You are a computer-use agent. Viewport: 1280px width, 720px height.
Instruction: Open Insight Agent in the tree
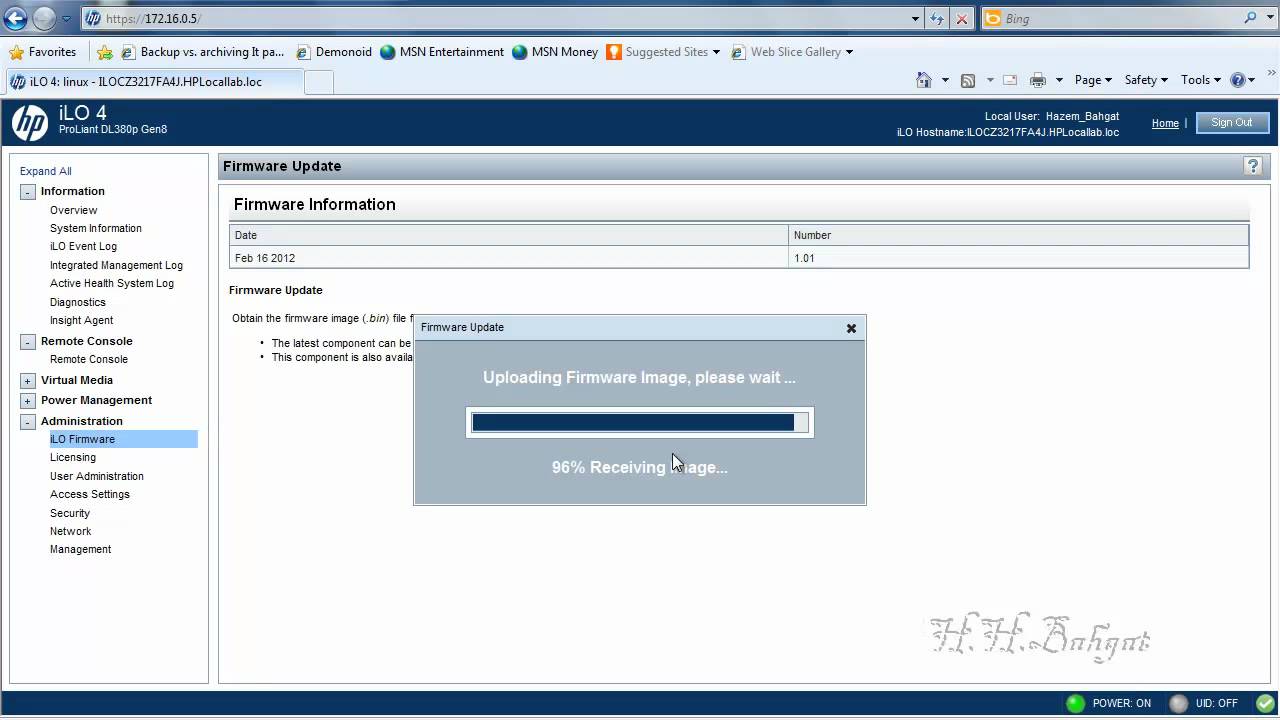point(82,320)
